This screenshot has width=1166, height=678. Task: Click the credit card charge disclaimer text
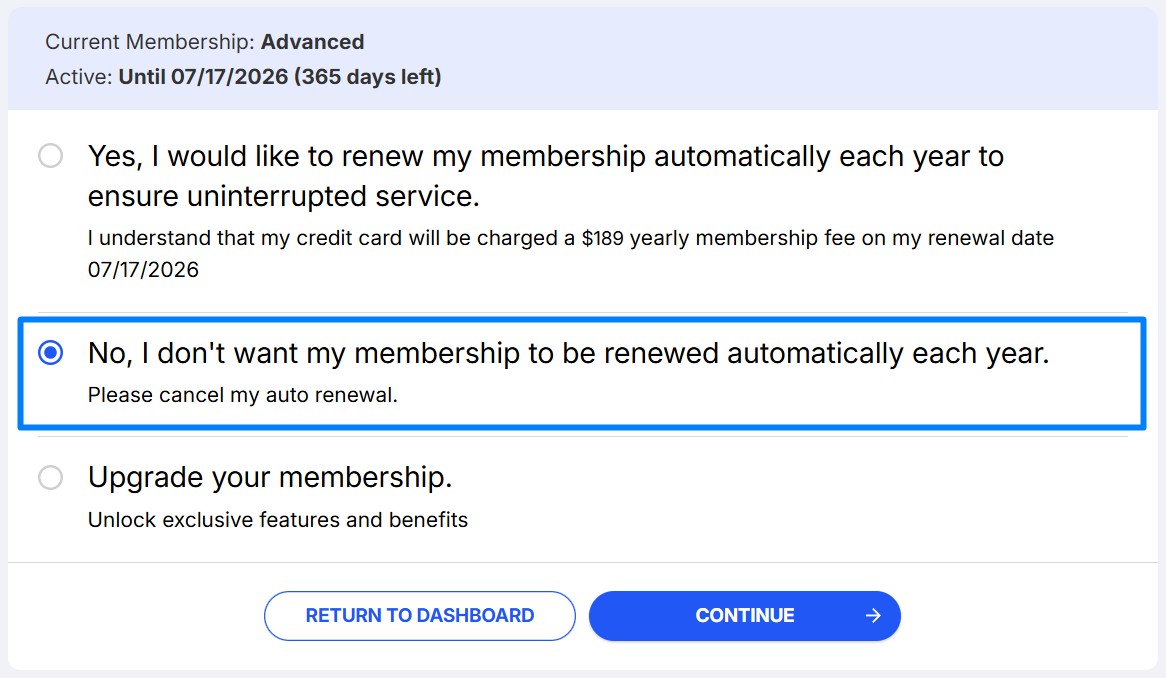400,239
